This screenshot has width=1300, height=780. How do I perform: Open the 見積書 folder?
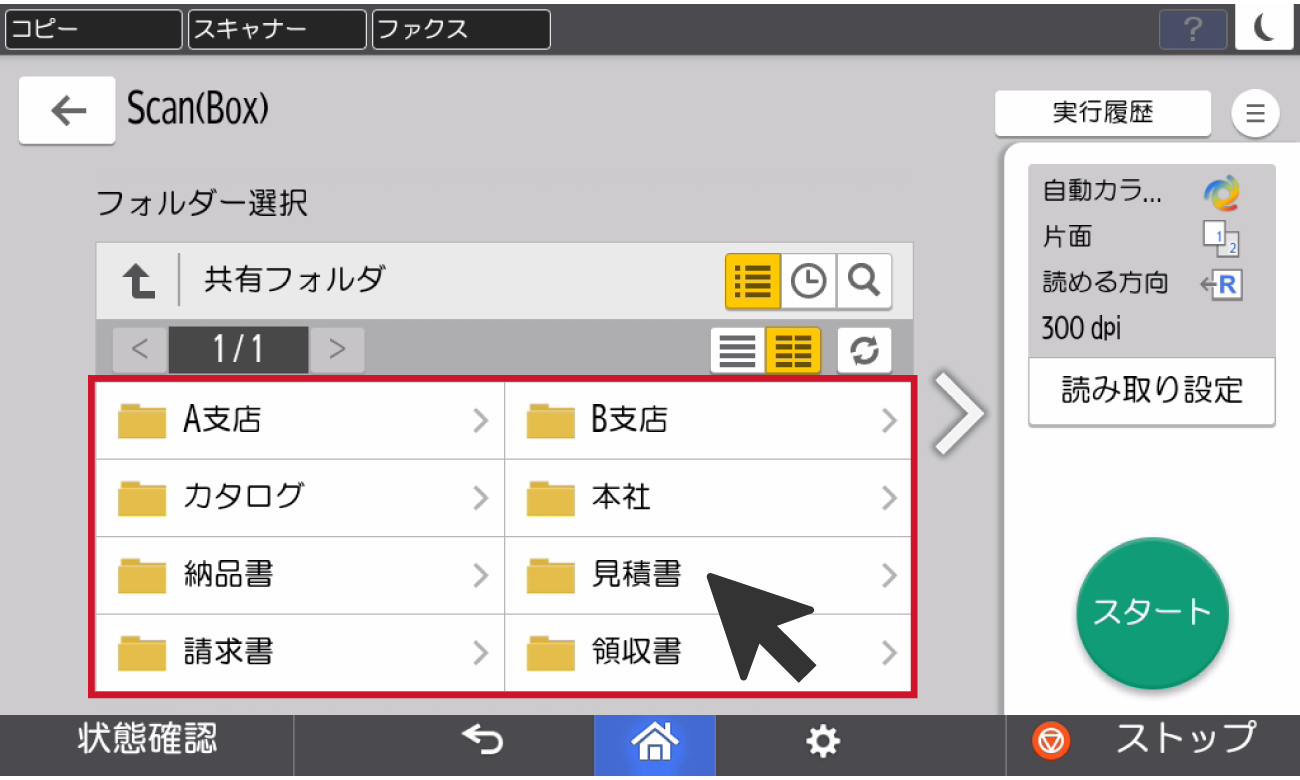[708, 575]
